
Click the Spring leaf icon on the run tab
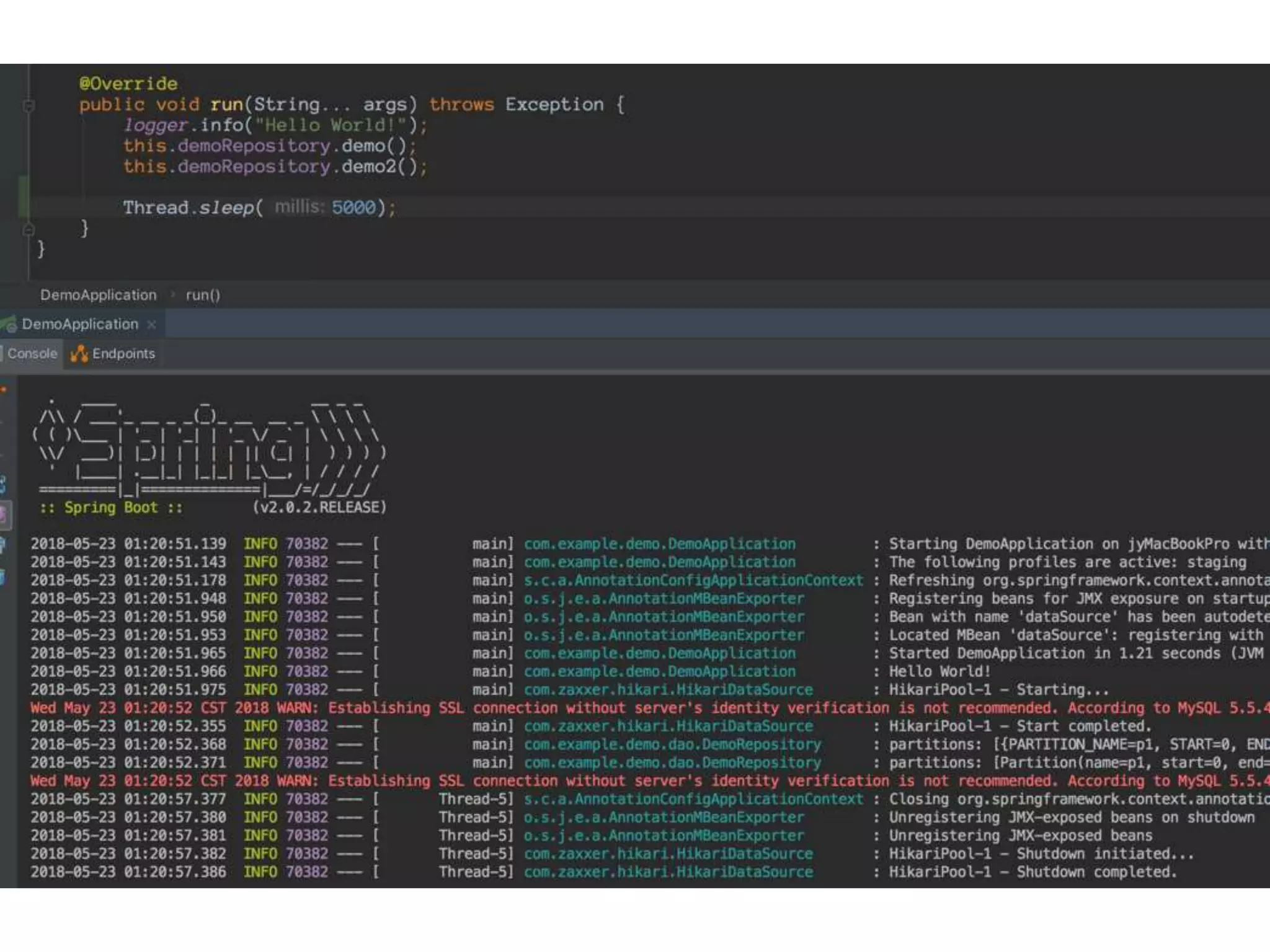click(x=8, y=324)
